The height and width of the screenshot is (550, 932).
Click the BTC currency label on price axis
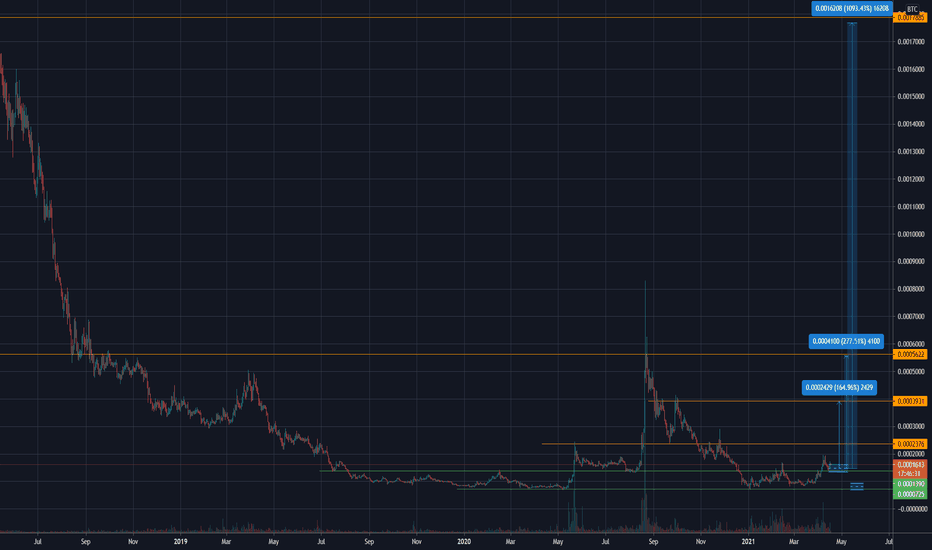click(x=912, y=9)
